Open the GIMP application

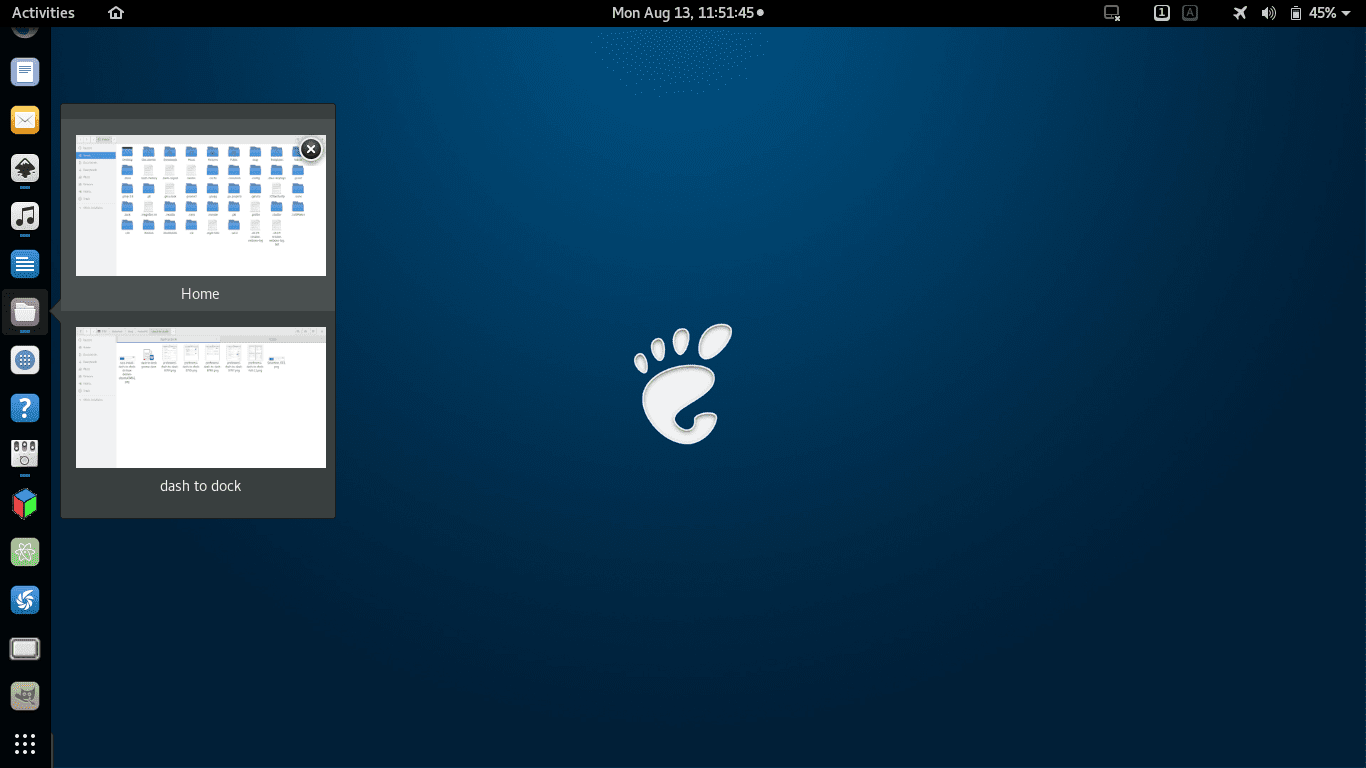(x=24, y=696)
